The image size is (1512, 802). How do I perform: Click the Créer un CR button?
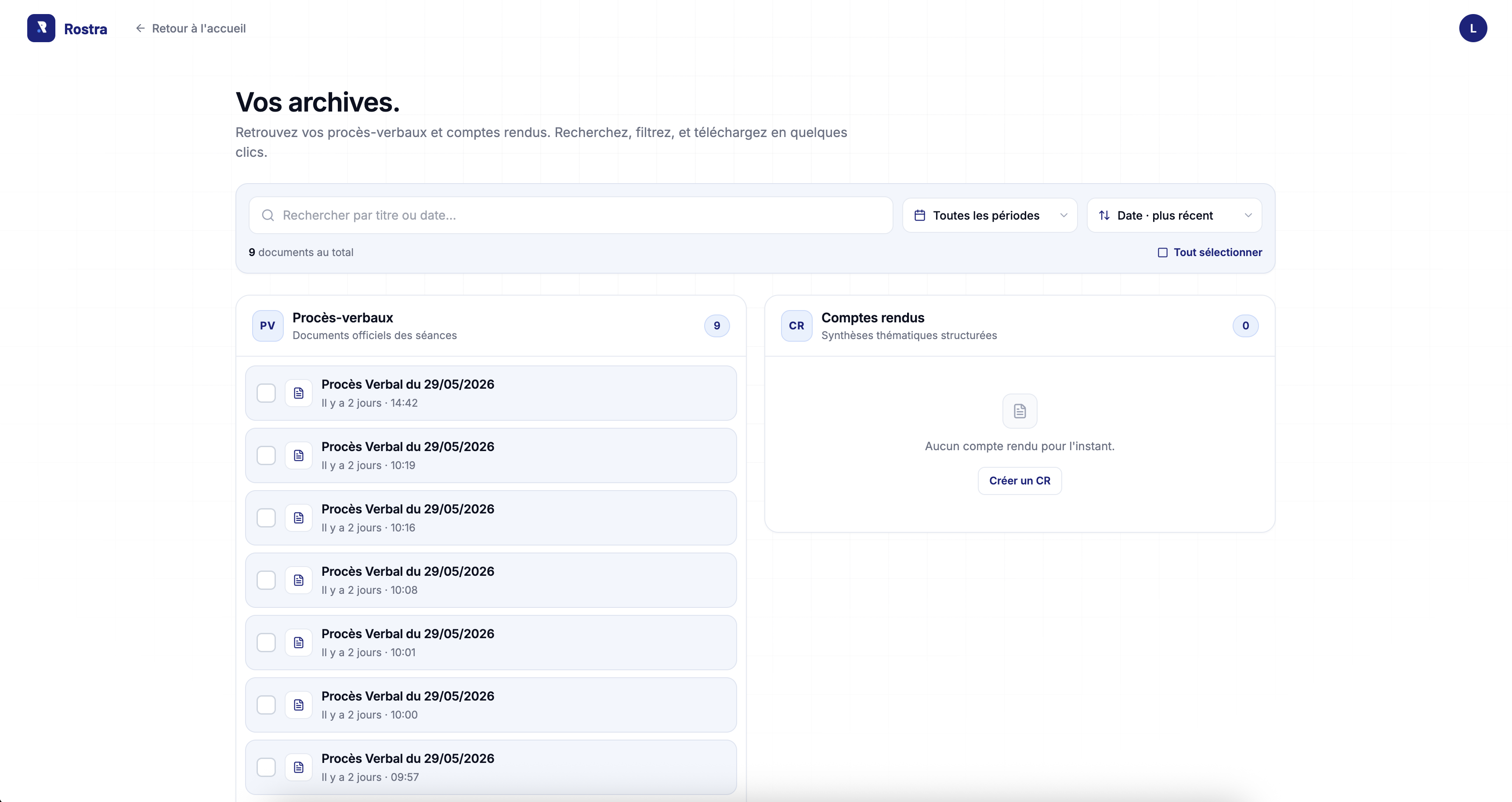1020,480
